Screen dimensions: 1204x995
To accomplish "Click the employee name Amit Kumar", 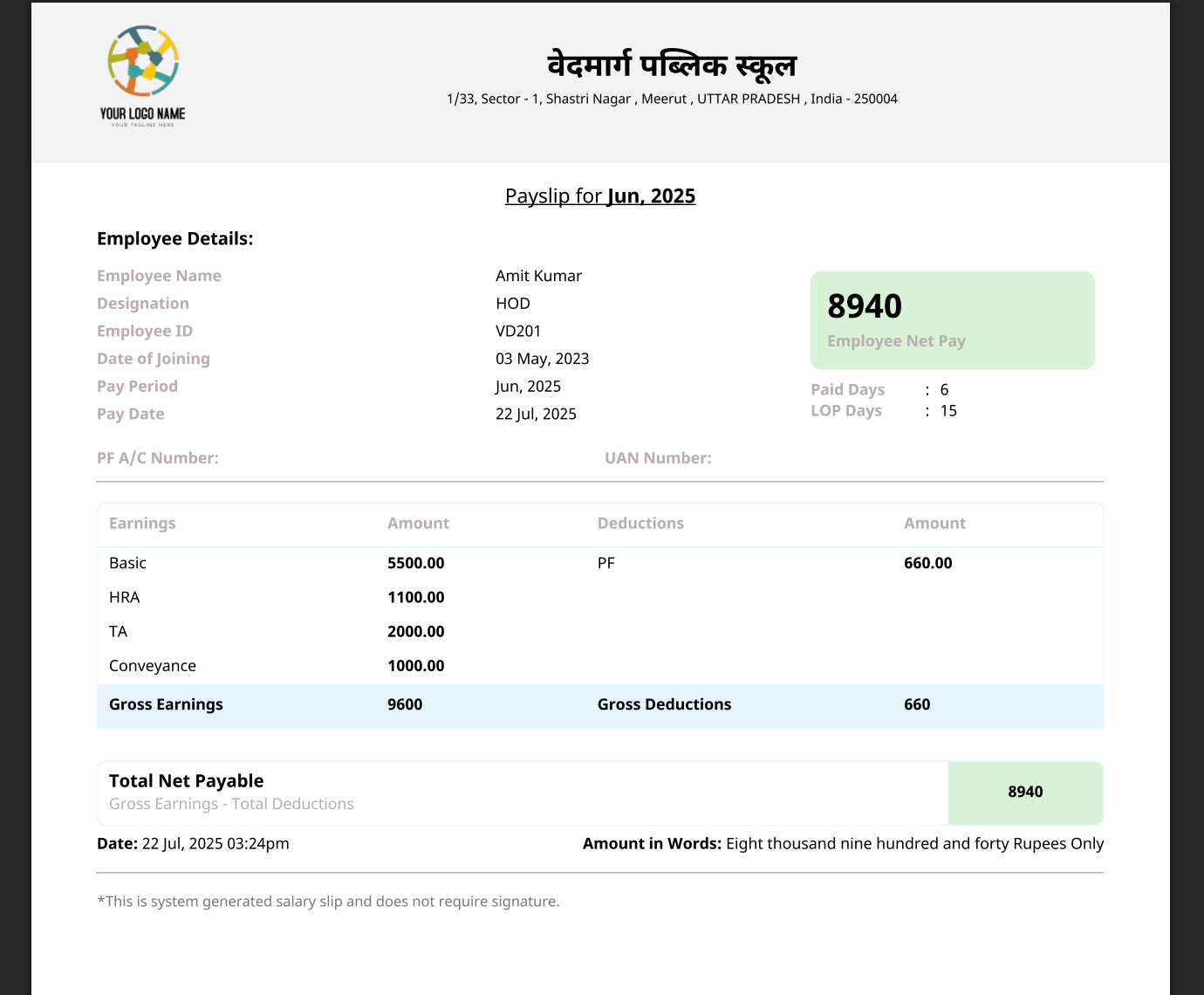I will click(538, 276).
